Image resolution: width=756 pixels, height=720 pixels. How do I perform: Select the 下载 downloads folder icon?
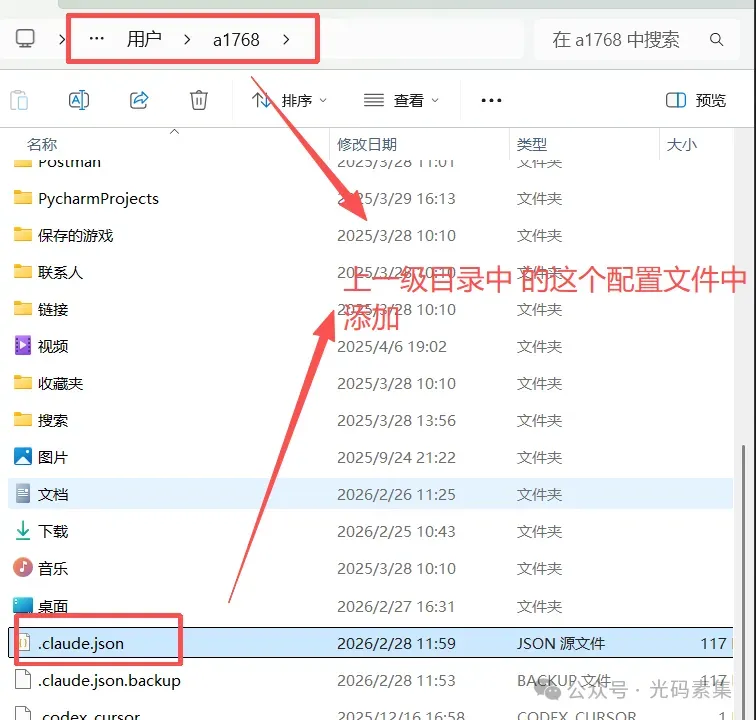tap(23, 531)
